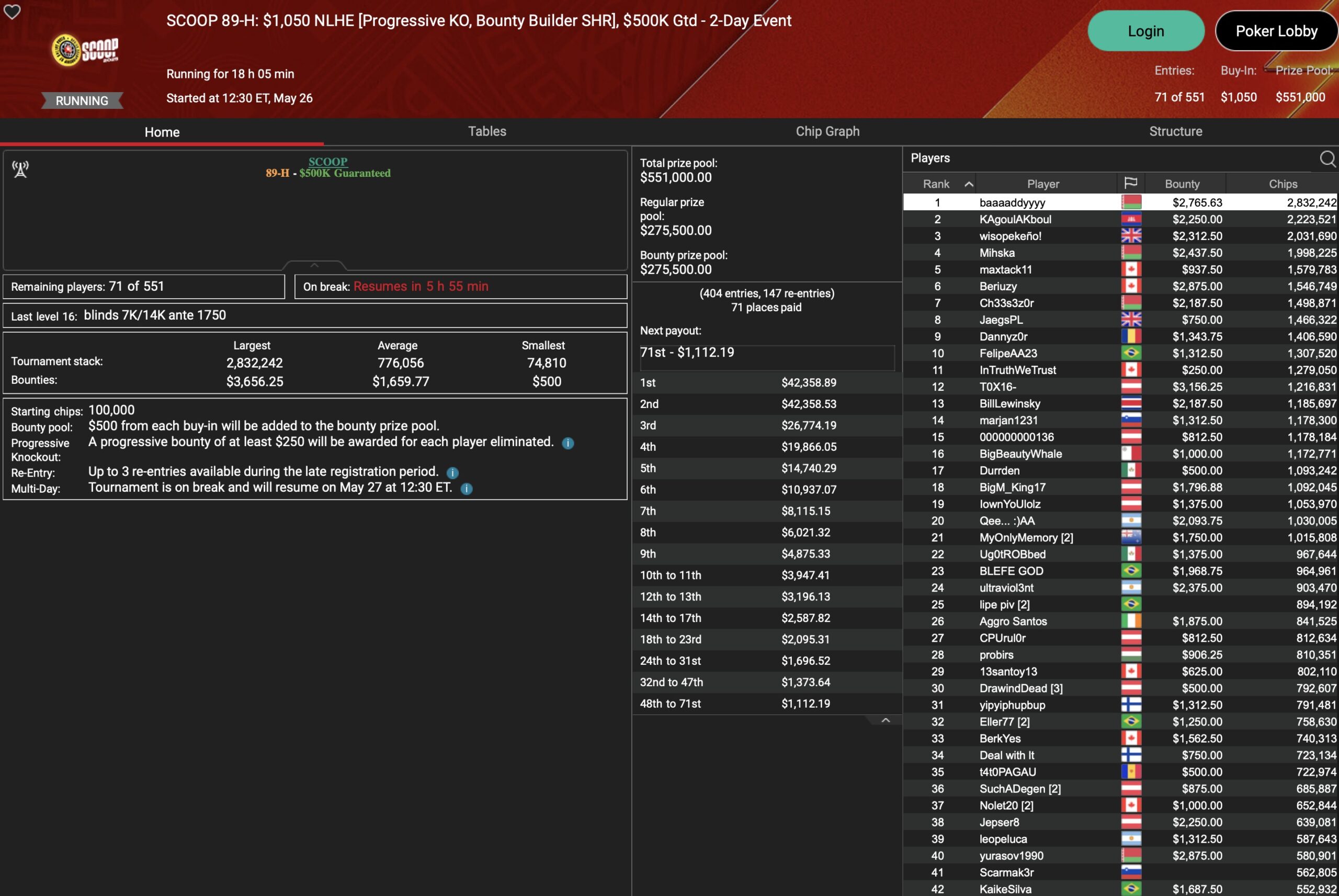Click baaaaddyyyy's country flag
Screen dimensions: 1339x896
pos(1131,202)
